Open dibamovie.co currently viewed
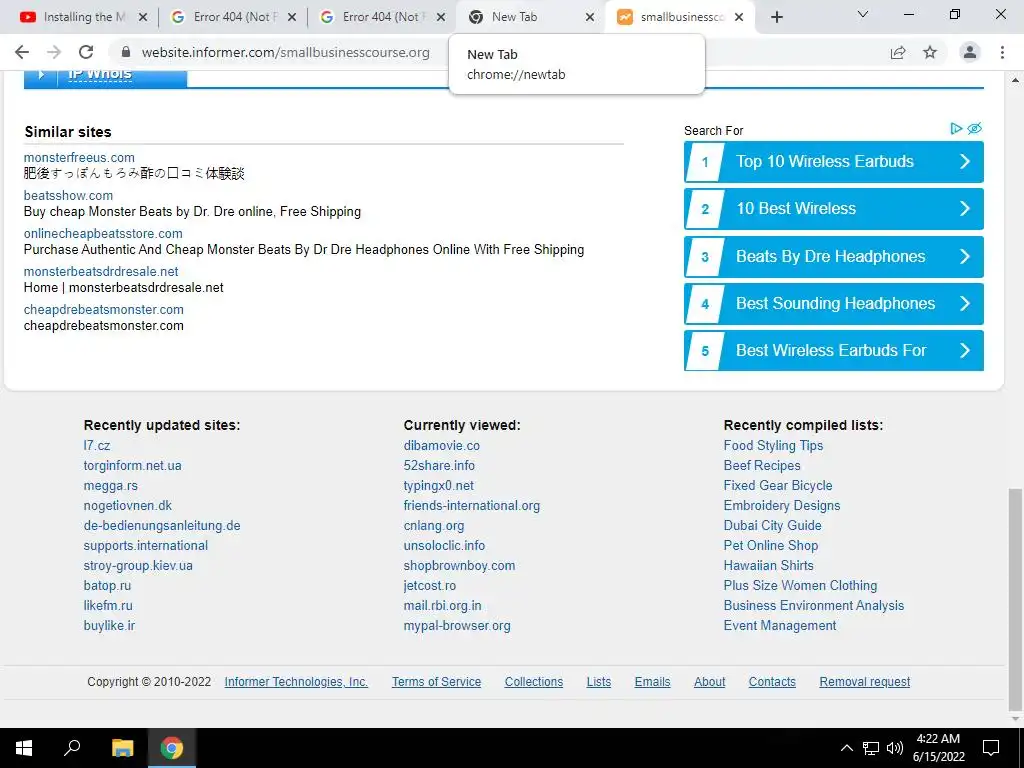 (x=441, y=445)
